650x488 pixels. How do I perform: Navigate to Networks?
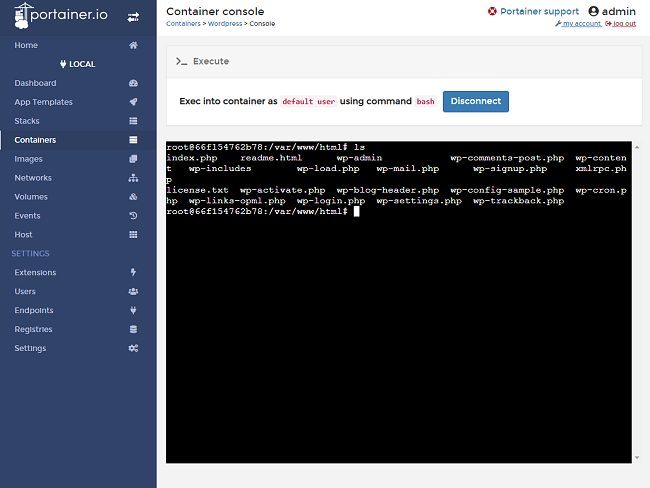coord(78,178)
